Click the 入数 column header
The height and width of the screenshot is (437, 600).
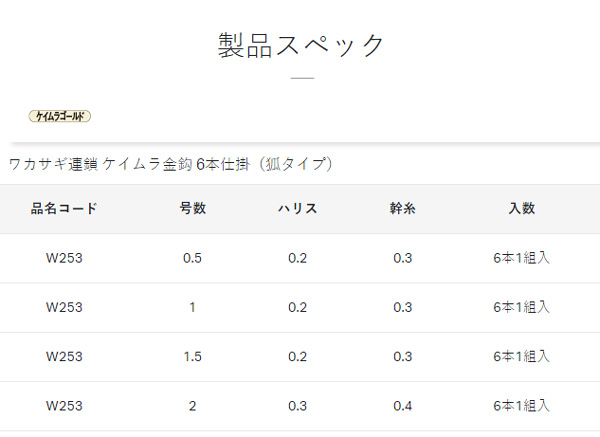522,209
